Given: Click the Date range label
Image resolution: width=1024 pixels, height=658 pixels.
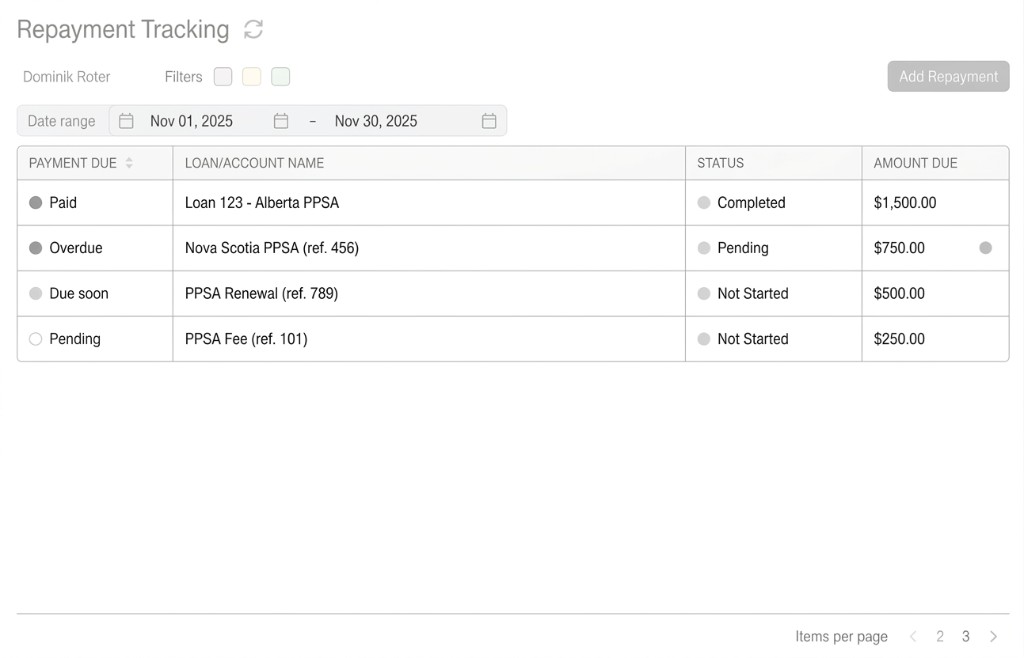Looking at the screenshot, I should coord(61,121).
